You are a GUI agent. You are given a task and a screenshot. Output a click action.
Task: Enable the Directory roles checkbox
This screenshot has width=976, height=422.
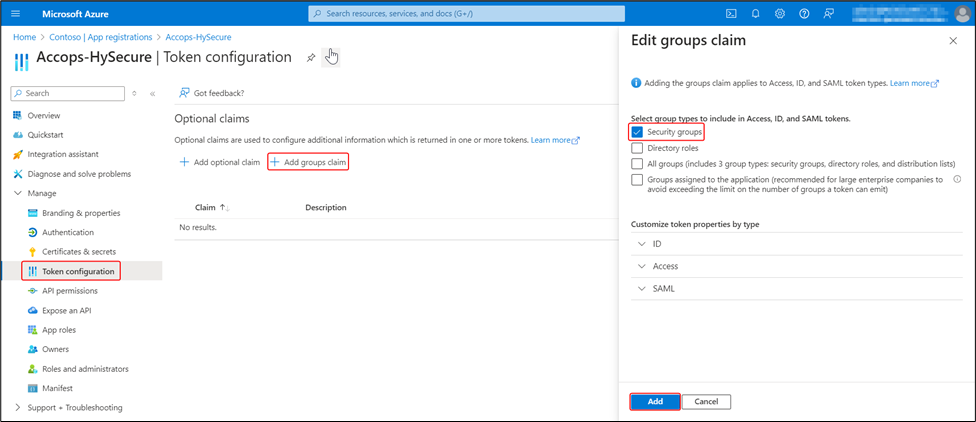[x=637, y=148]
